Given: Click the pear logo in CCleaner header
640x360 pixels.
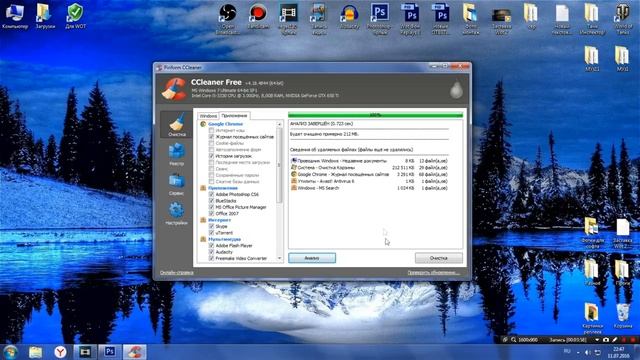Looking at the screenshot, I should point(456,89).
